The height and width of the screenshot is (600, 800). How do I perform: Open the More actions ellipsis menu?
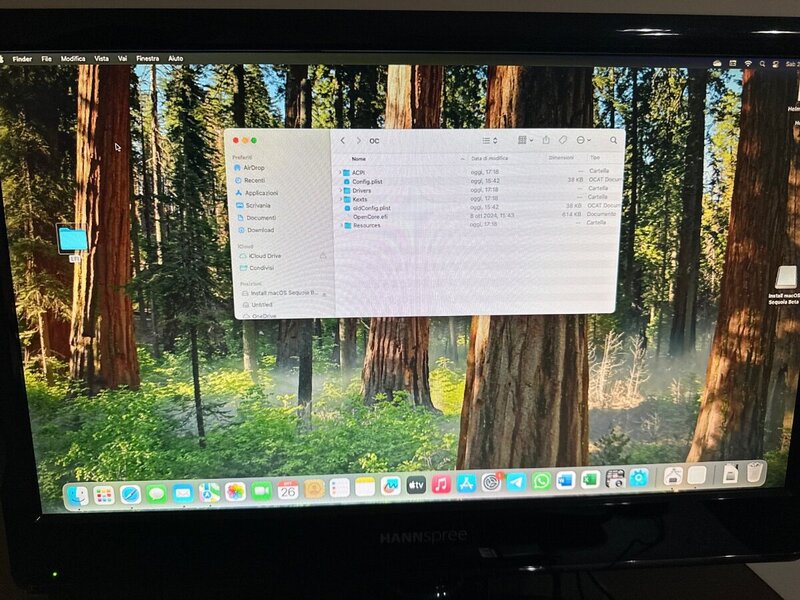click(x=583, y=140)
